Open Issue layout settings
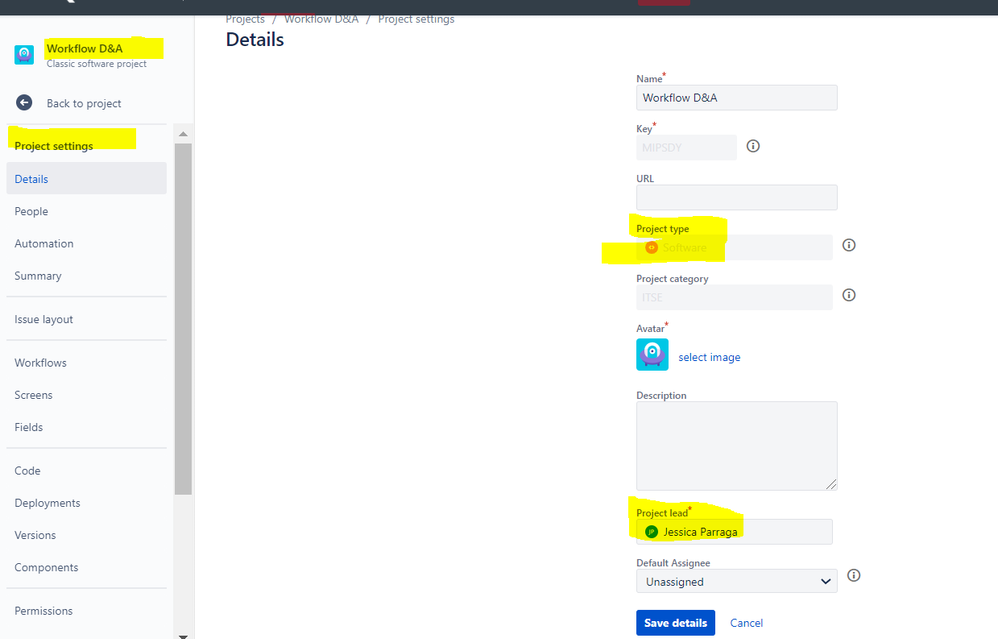This screenshot has height=639, width=998. click(x=44, y=319)
